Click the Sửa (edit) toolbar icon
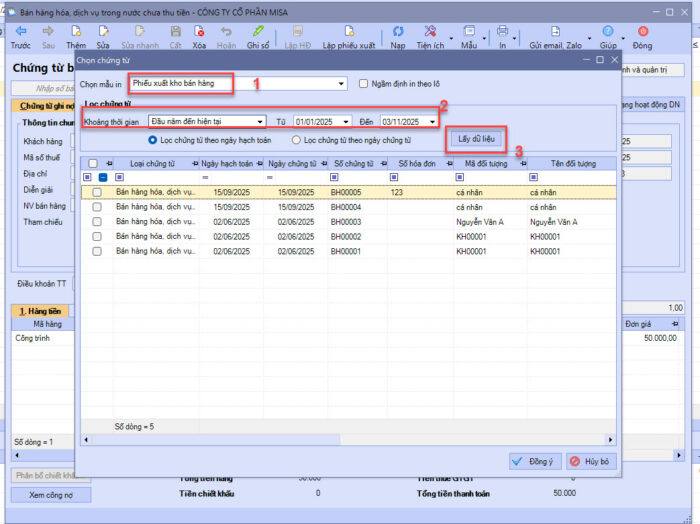The image size is (700, 524). [x=104, y=32]
